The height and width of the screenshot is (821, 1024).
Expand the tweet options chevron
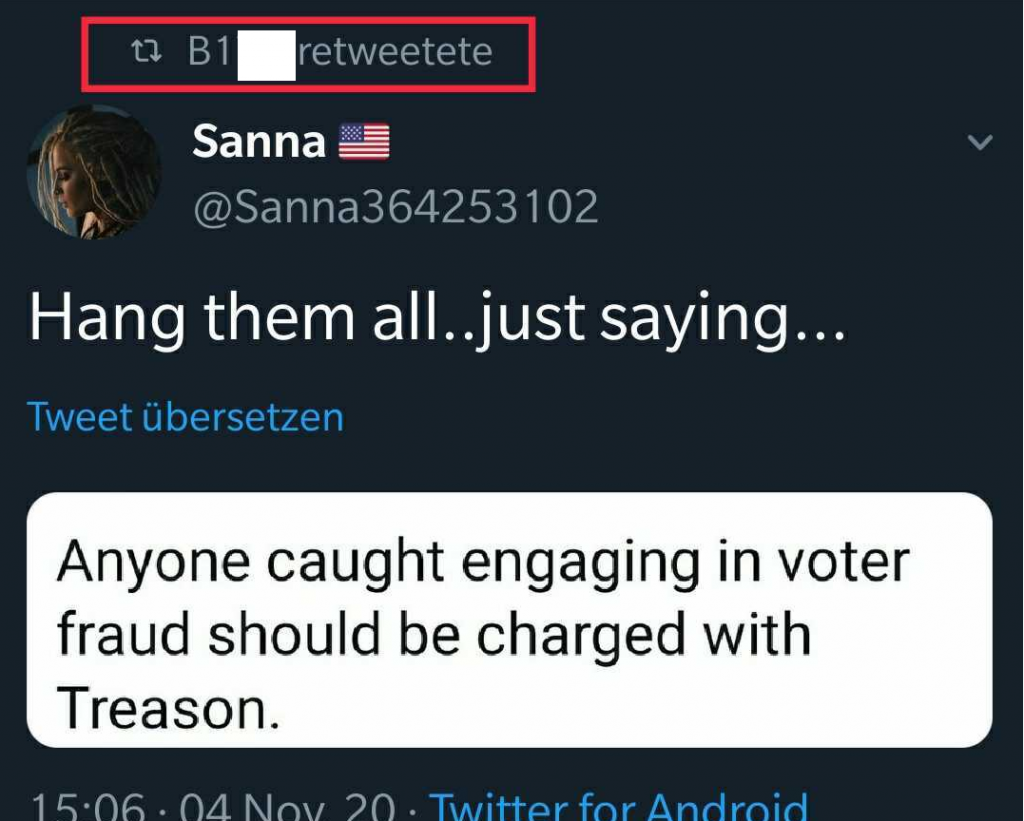point(981,143)
